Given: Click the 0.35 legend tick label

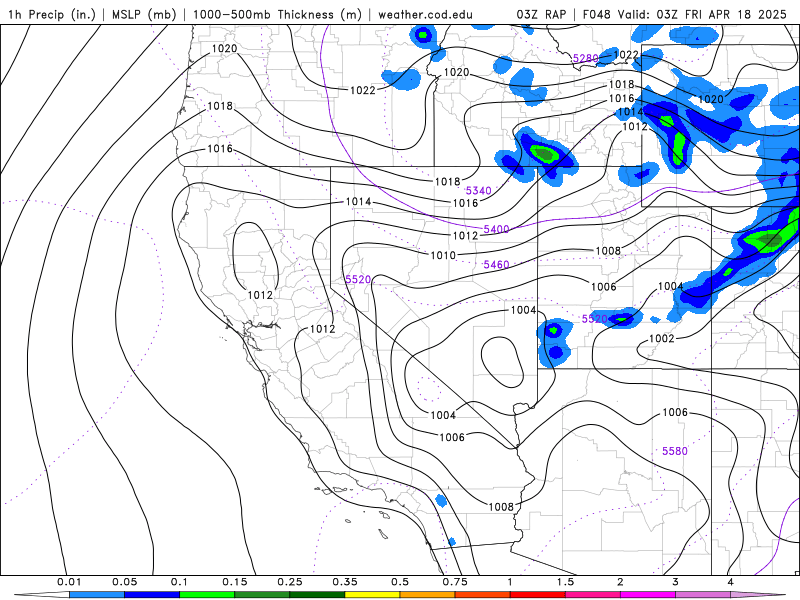Looking at the screenshot, I should coord(345,582).
